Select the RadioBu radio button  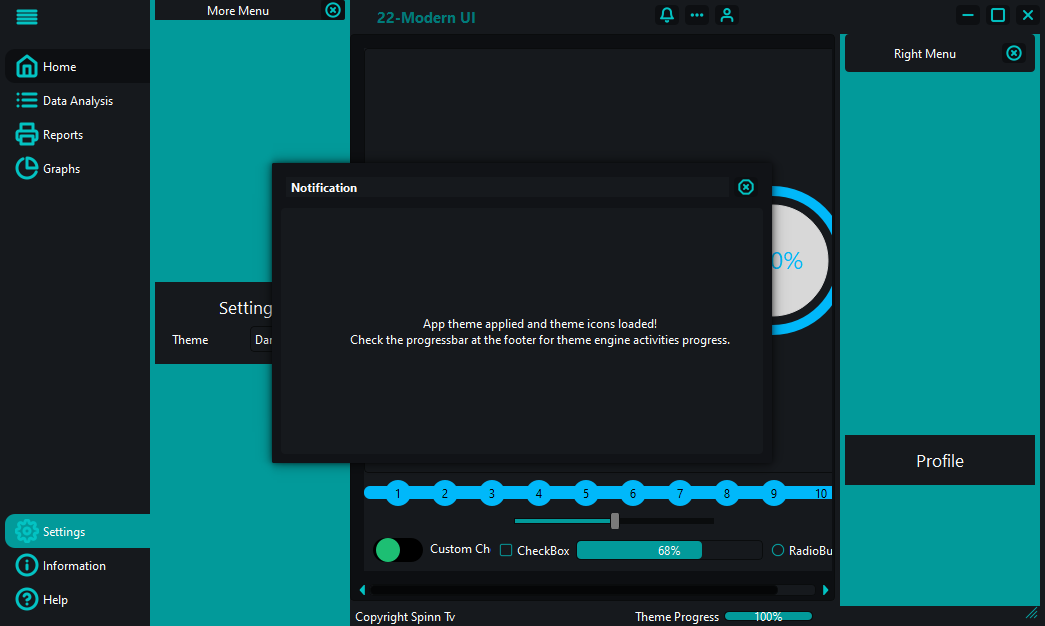click(777, 550)
